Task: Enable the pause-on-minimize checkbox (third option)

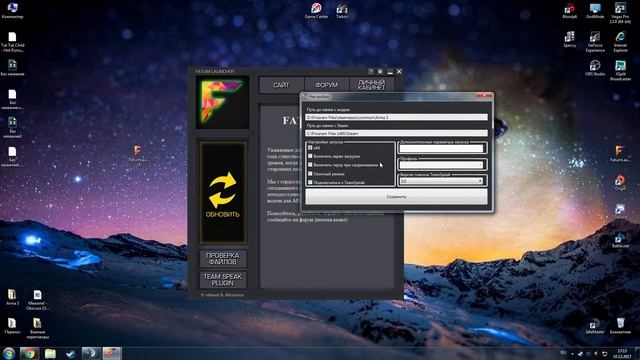Action: point(310,165)
